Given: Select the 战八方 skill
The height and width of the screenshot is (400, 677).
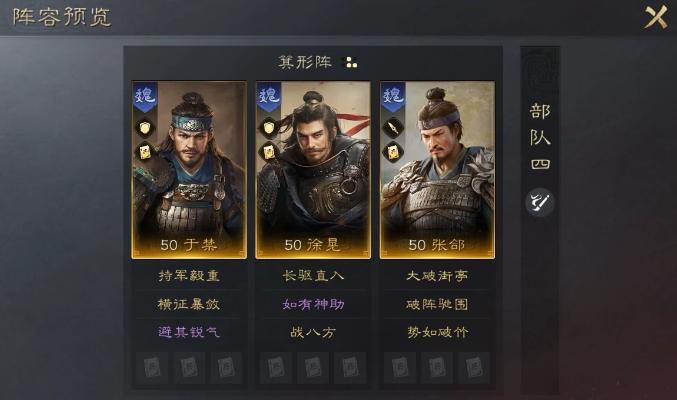Looking at the screenshot, I should [313, 332].
